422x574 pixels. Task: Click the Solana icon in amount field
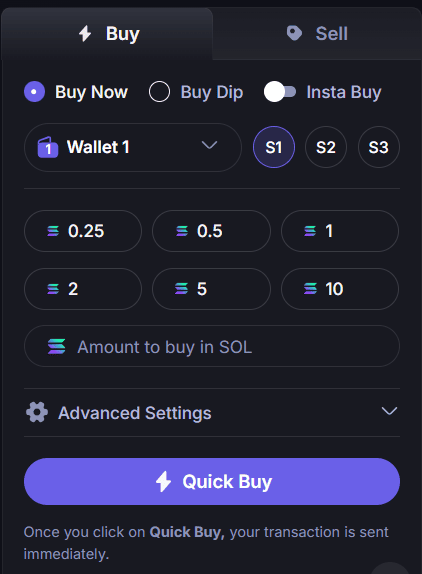pyautogui.click(x=56, y=346)
